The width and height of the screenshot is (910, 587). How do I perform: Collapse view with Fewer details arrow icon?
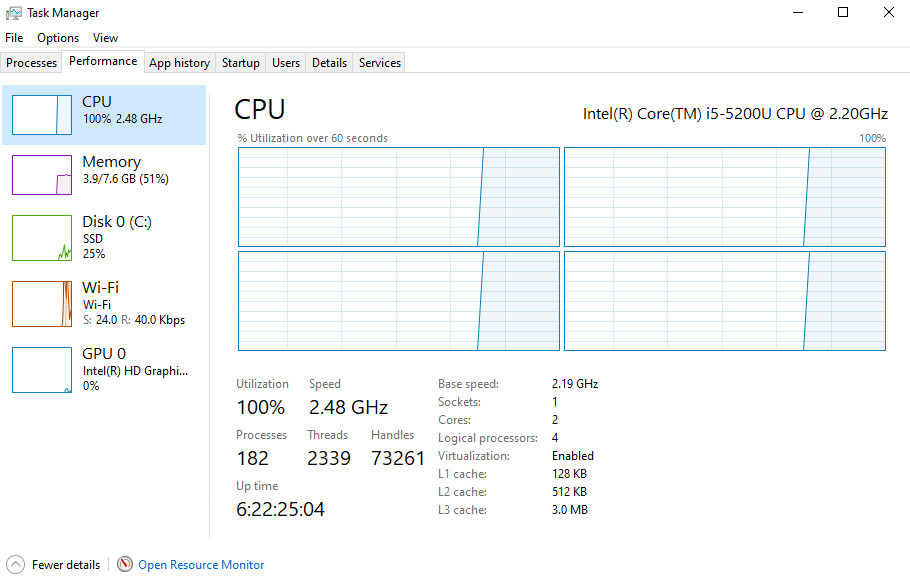(x=16, y=564)
